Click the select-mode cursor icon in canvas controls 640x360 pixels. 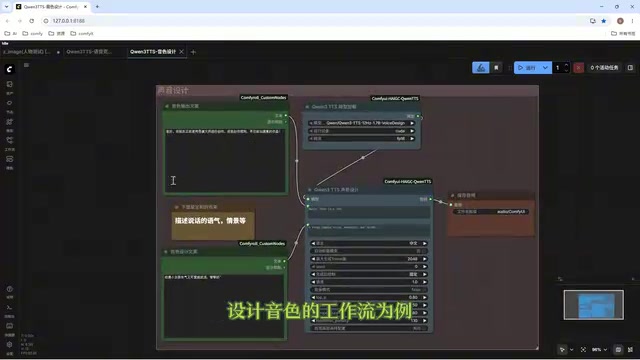click(562, 349)
